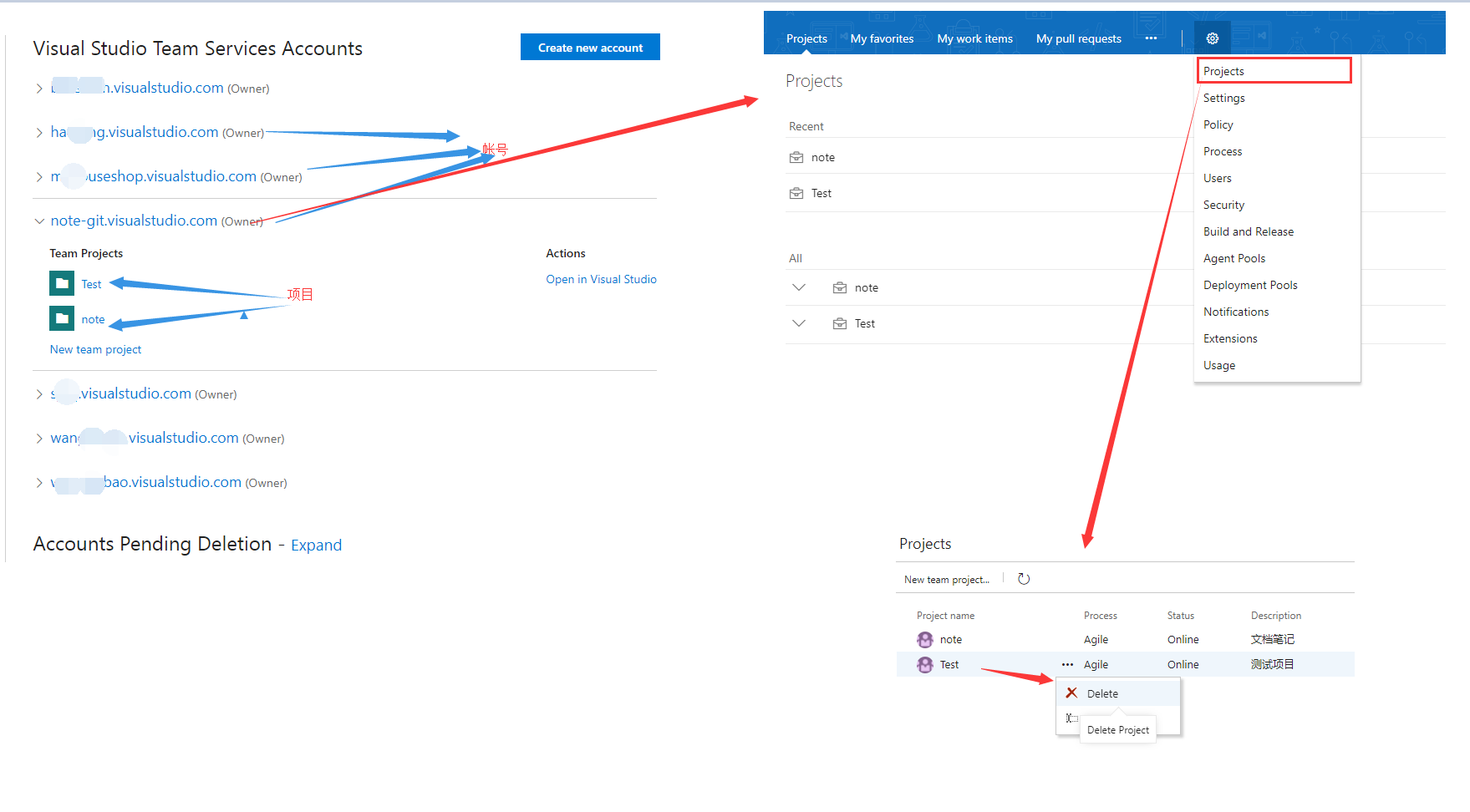The image size is (1470, 812).
Task: Open recent Test project row text
Action: (821, 193)
